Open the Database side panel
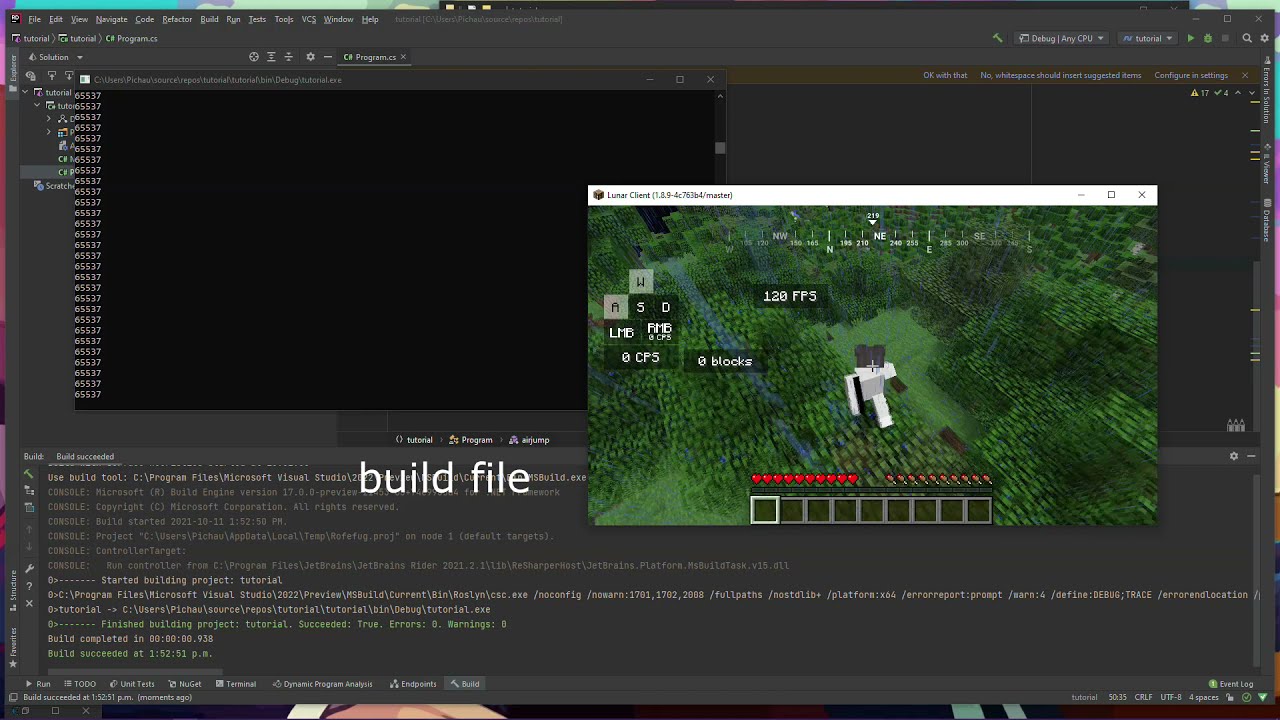Image resolution: width=1280 pixels, height=720 pixels. pyautogui.click(x=1266, y=221)
